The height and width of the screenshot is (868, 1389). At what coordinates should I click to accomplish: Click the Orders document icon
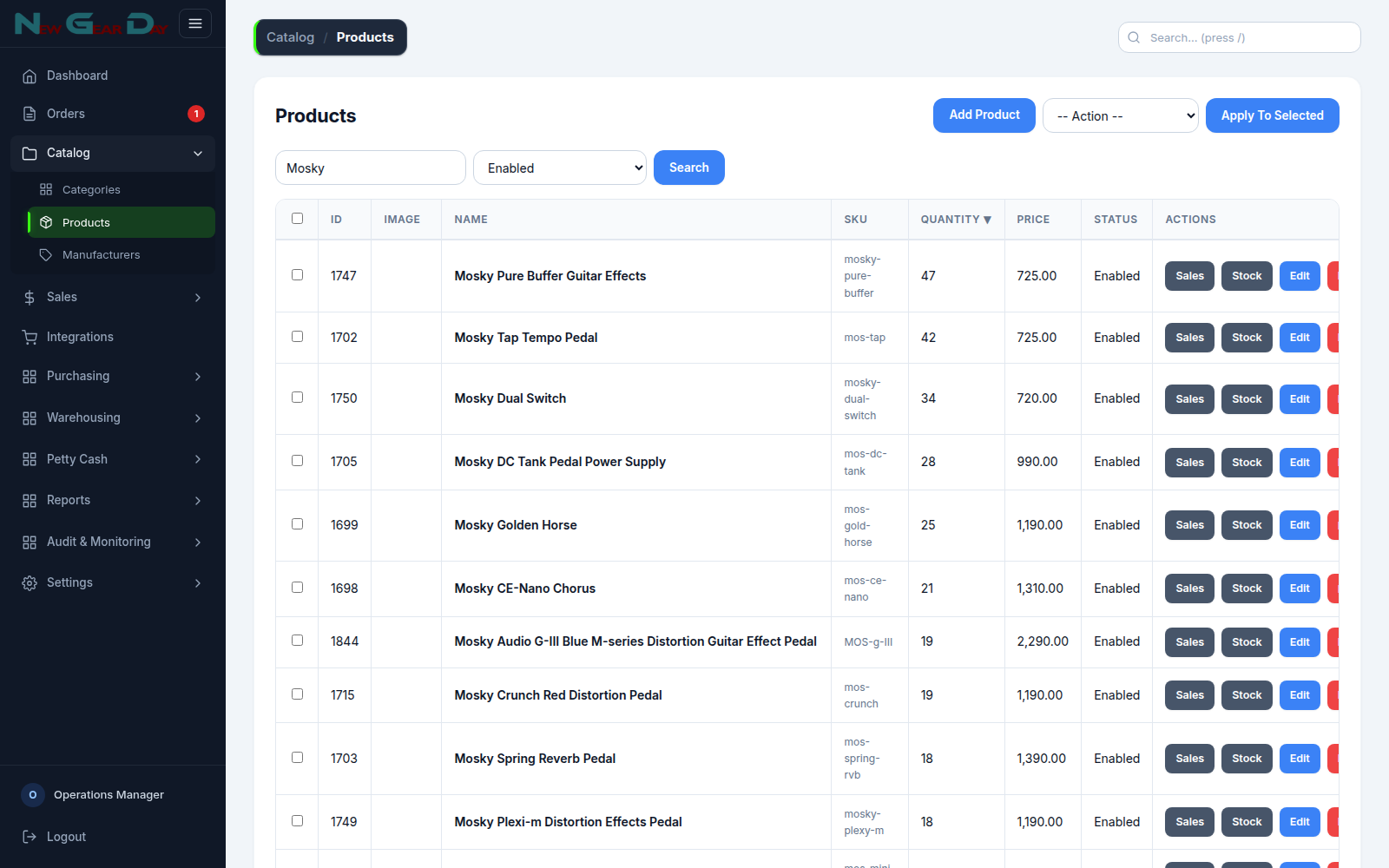point(30,114)
